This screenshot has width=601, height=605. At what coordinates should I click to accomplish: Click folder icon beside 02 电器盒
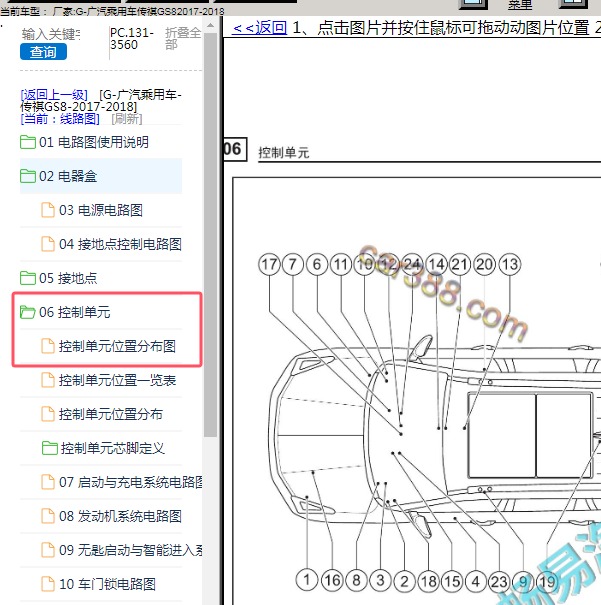[28, 176]
